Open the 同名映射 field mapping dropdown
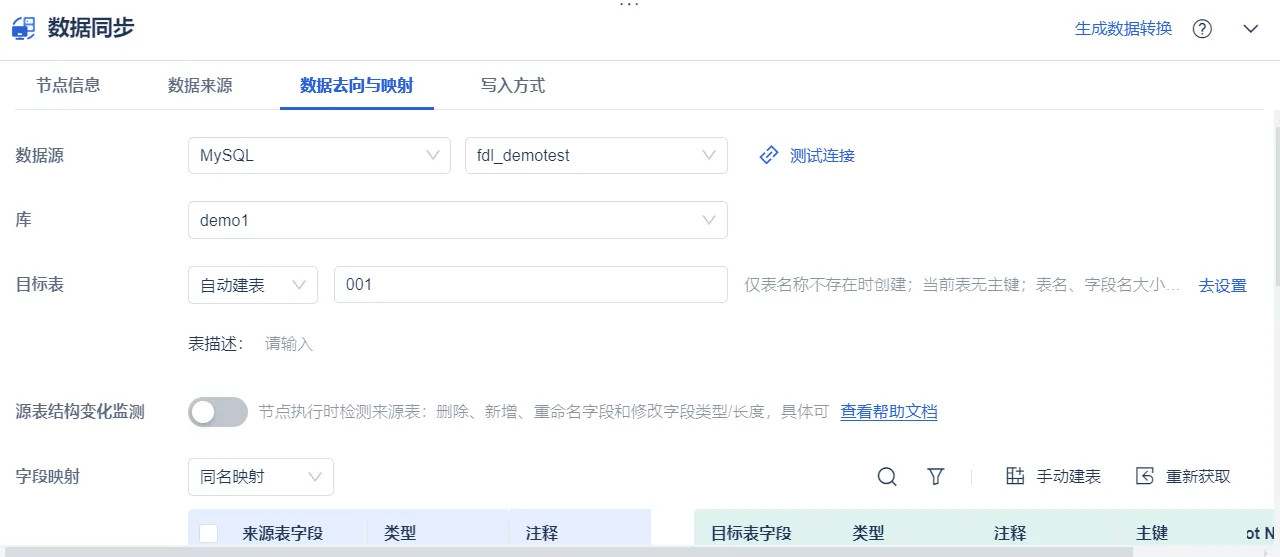Image resolution: width=1280 pixels, height=557 pixels. 261,477
